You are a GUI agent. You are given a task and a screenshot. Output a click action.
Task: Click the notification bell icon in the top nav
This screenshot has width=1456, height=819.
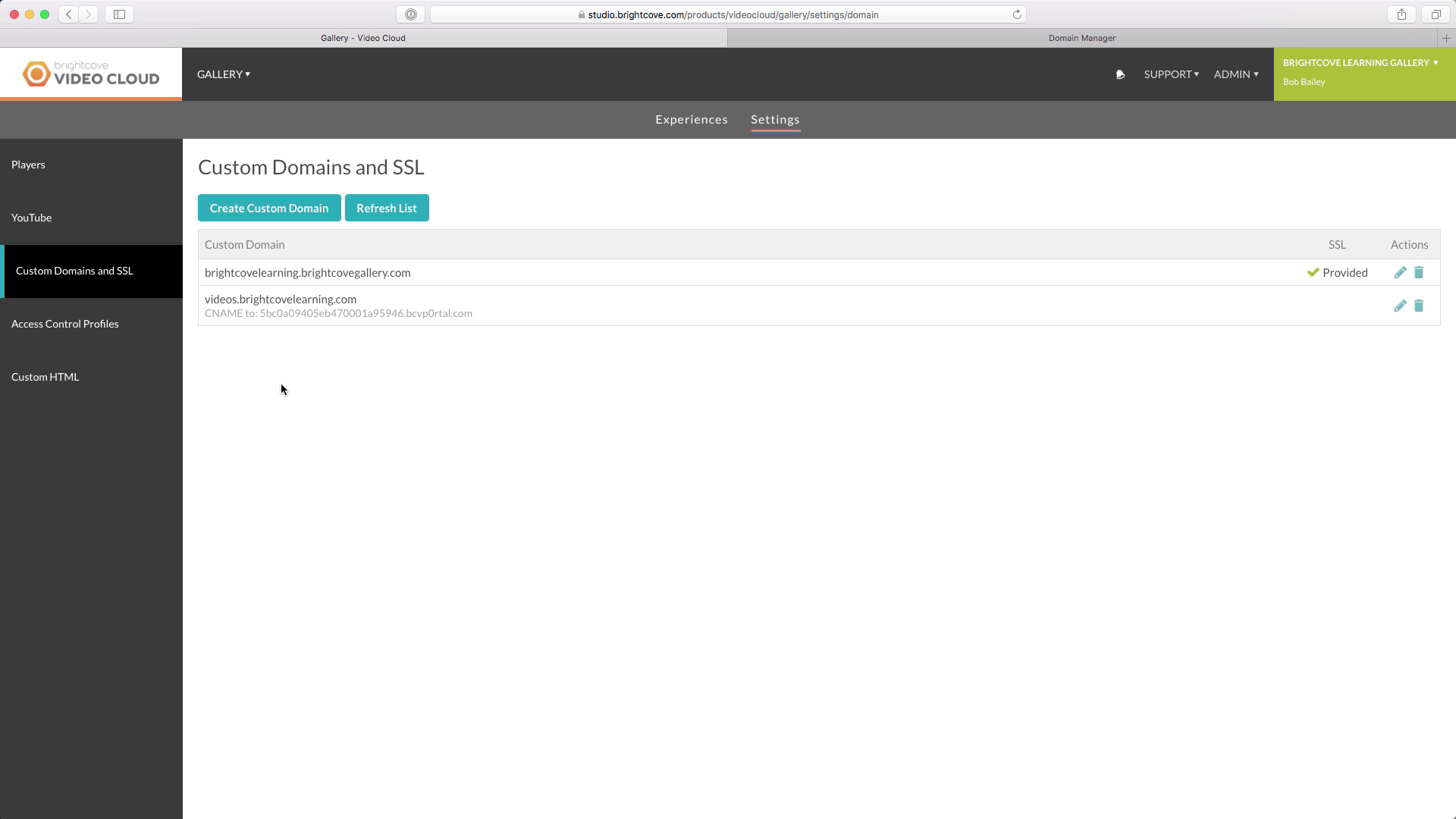coord(1120,74)
